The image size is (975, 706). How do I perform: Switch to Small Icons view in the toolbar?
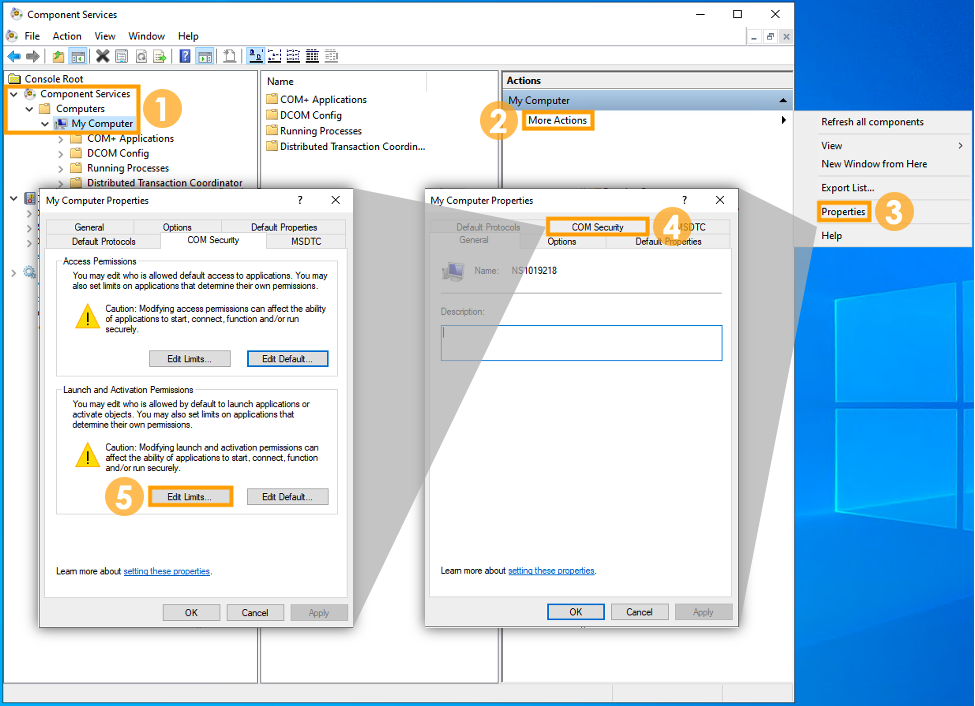click(274, 57)
